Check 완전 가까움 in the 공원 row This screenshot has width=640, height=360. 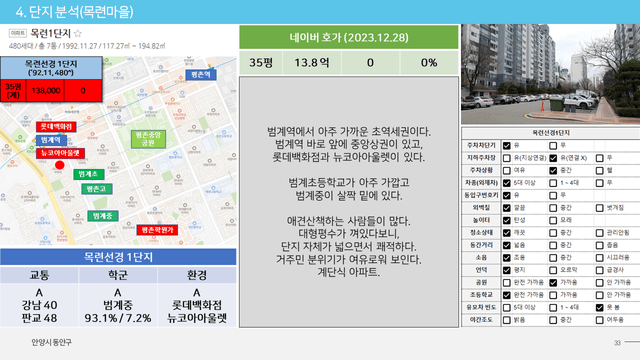tap(507, 282)
